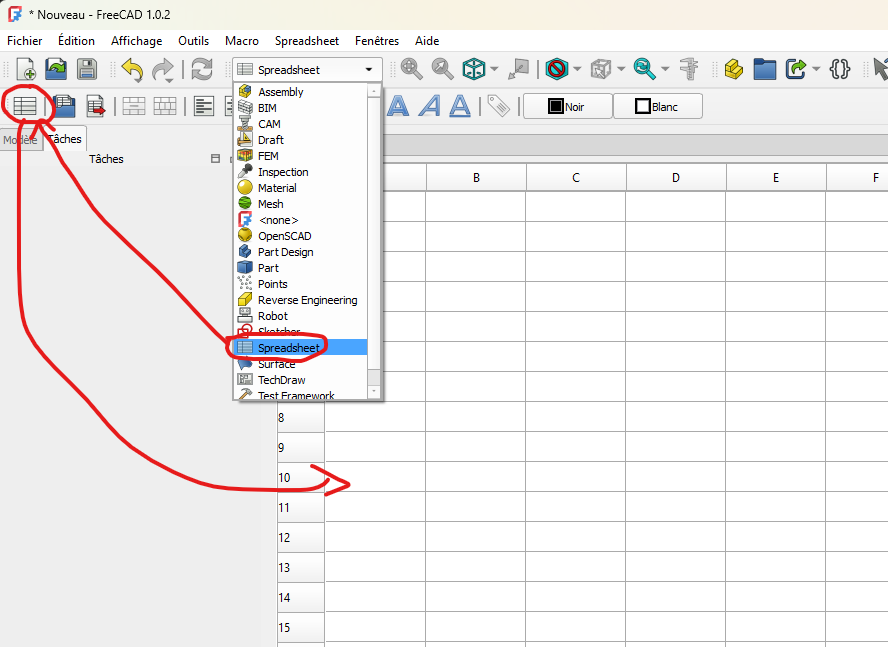Click scroll-up arrow of workbench list
Image resolution: width=888 pixels, height=647 pixels.
[373, 91]
